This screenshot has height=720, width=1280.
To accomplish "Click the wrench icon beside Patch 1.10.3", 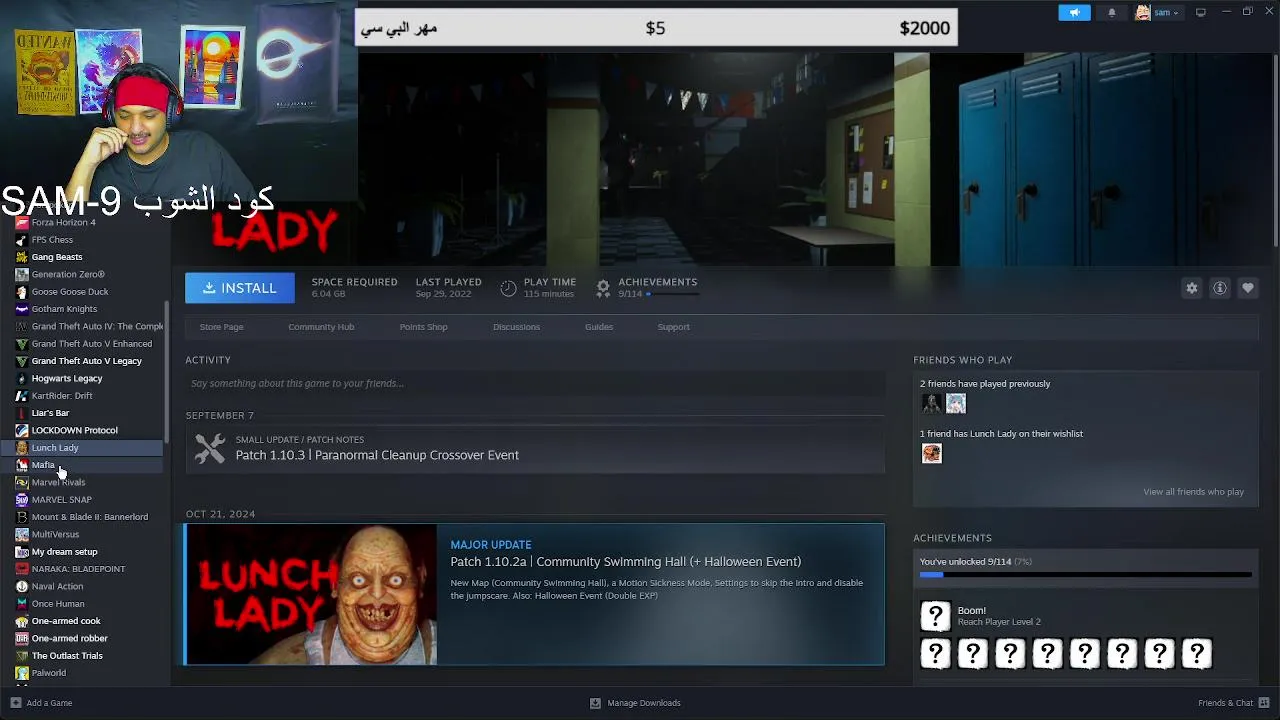I will (x=210, y=448).
